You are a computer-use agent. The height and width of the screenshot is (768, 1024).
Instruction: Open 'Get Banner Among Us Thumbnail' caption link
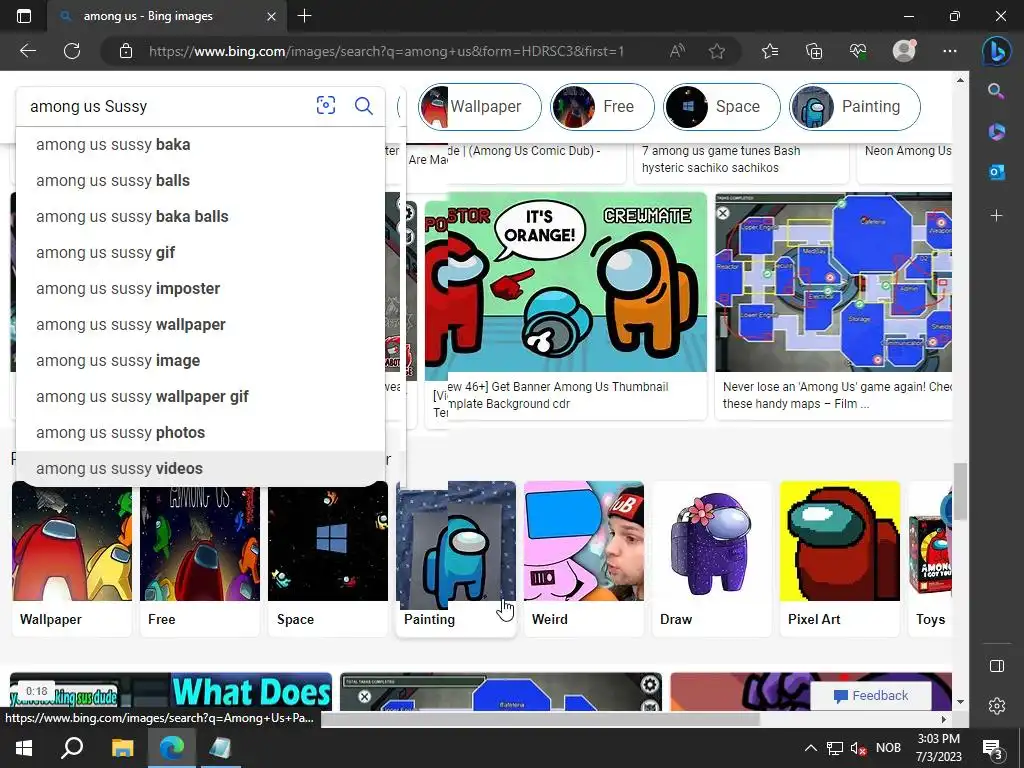[x=557, y=395]
